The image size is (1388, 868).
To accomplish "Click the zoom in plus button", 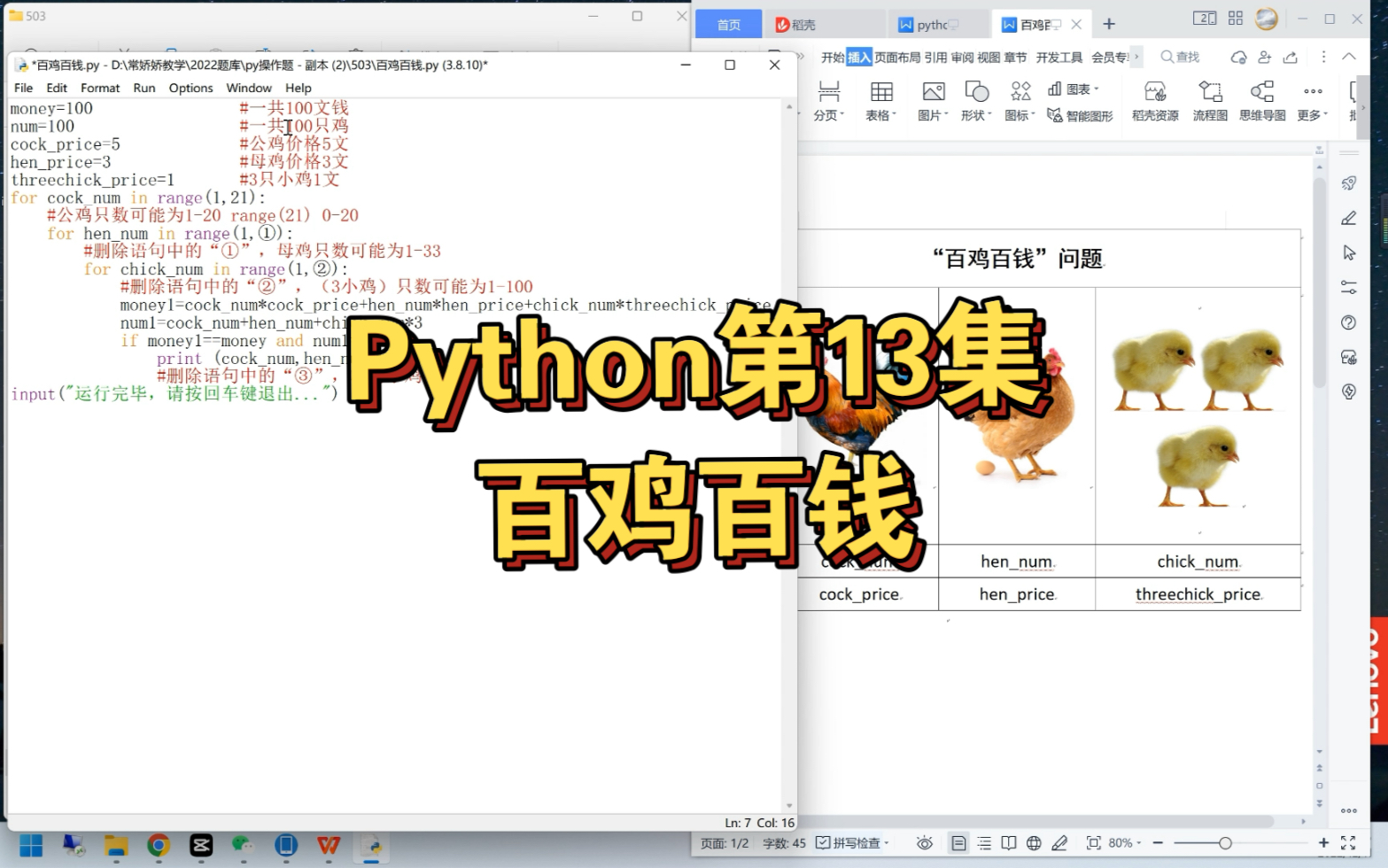I will (1323, 843).
